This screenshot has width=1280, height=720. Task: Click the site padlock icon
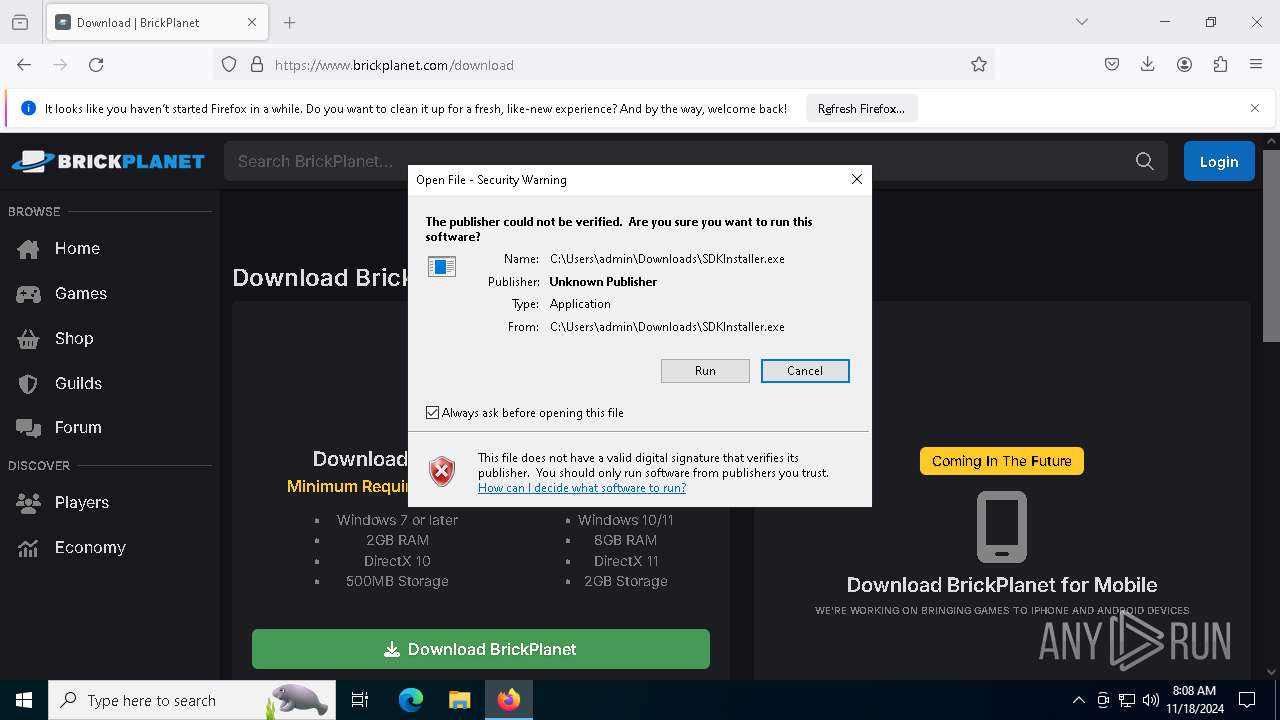[x=257, y=64]
